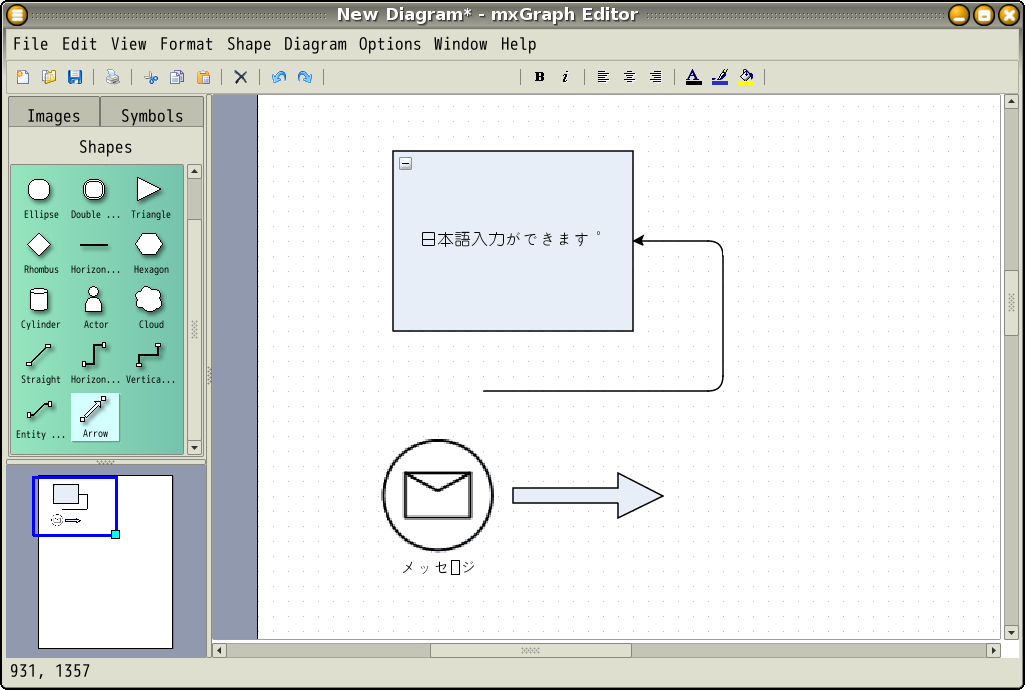Viewport: 1025px width, 690px height.
Task: Click the New document toolbar icon
Action: tap(23, 77)
